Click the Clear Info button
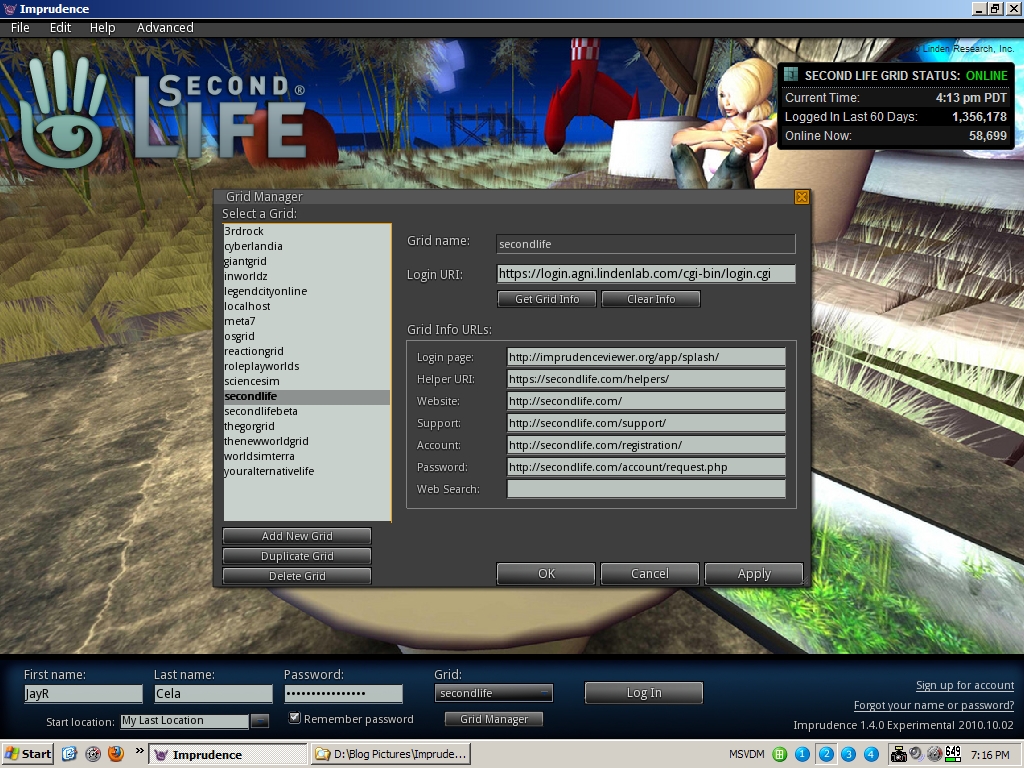Viewport: 1024px width, 768px height. [x=650, y=299]
